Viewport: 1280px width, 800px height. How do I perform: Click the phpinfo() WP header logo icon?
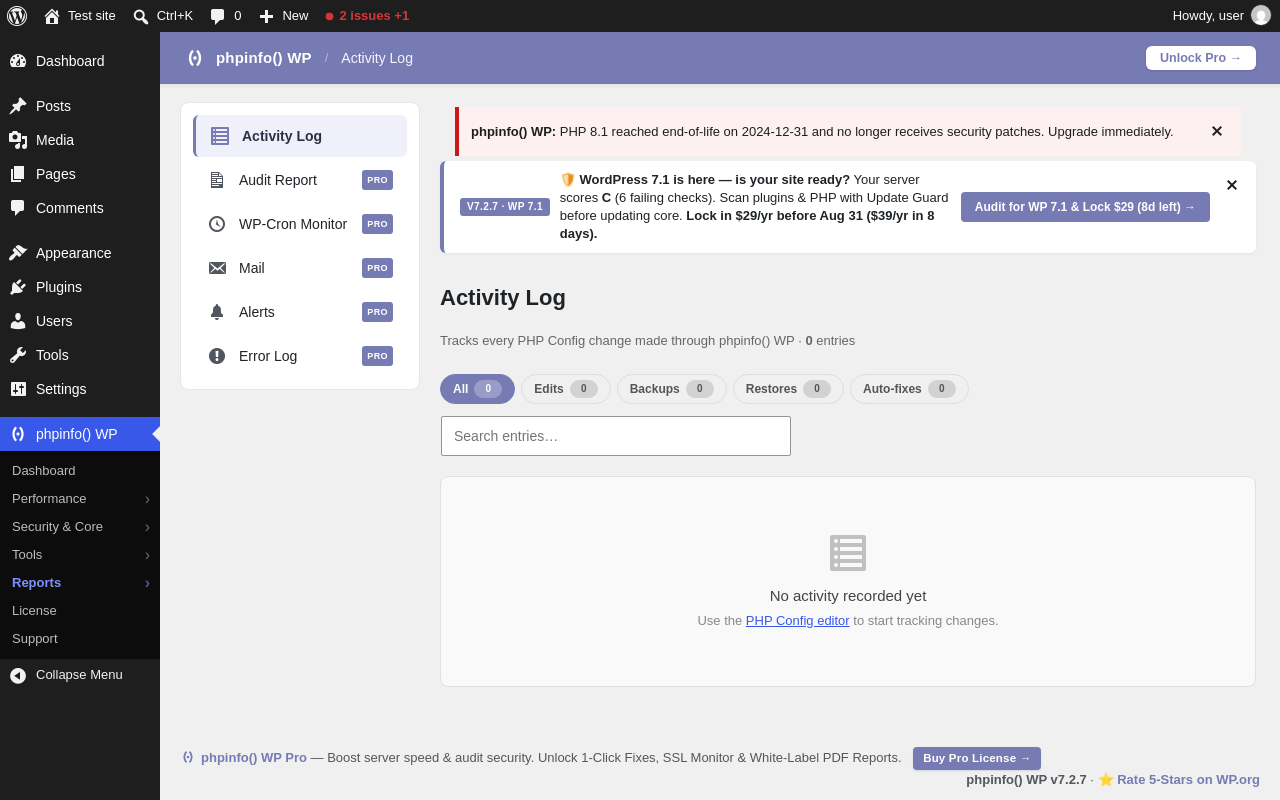click(x=195, y=58)
